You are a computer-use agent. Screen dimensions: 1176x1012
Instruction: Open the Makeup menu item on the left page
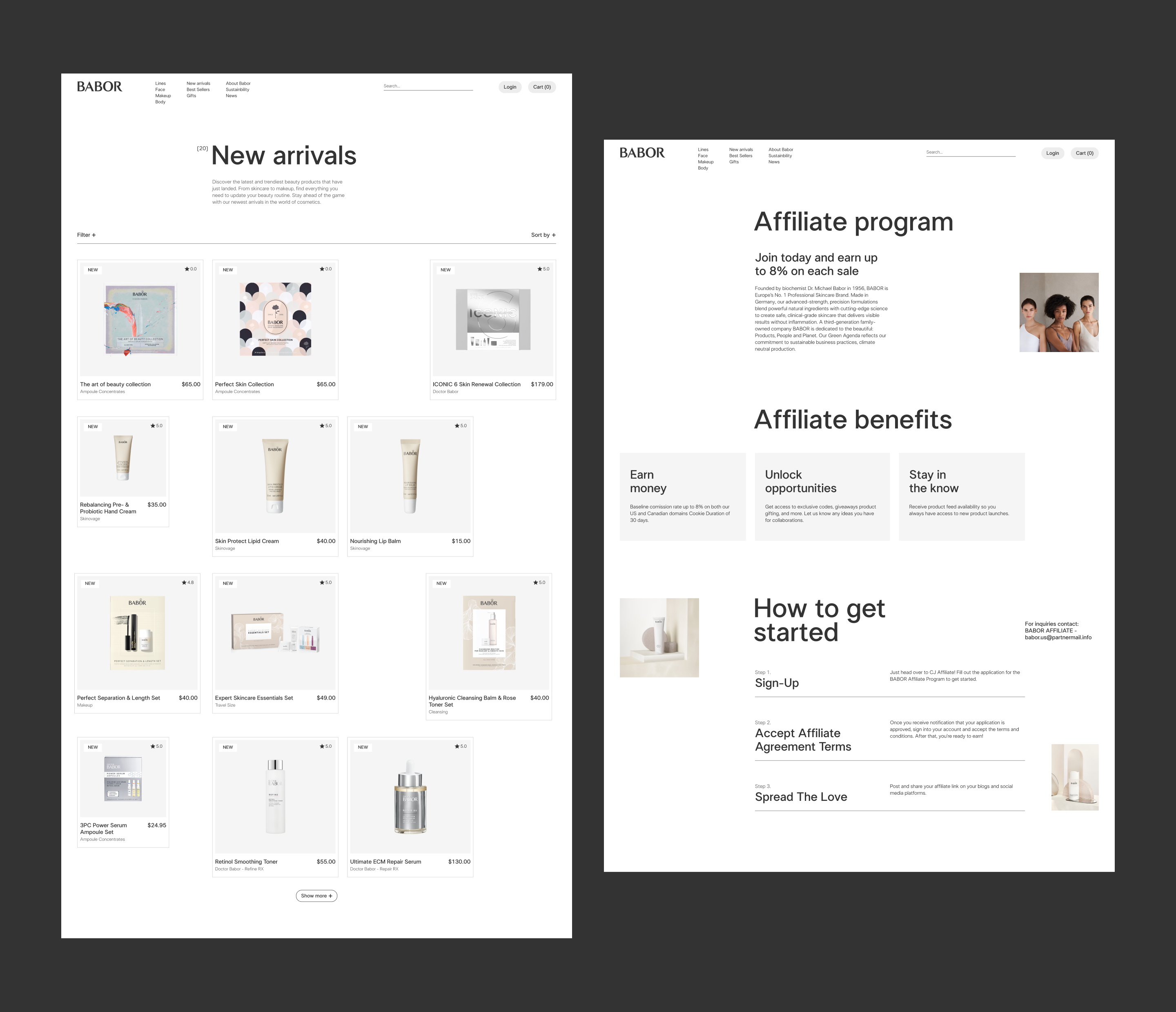point(163,96)
